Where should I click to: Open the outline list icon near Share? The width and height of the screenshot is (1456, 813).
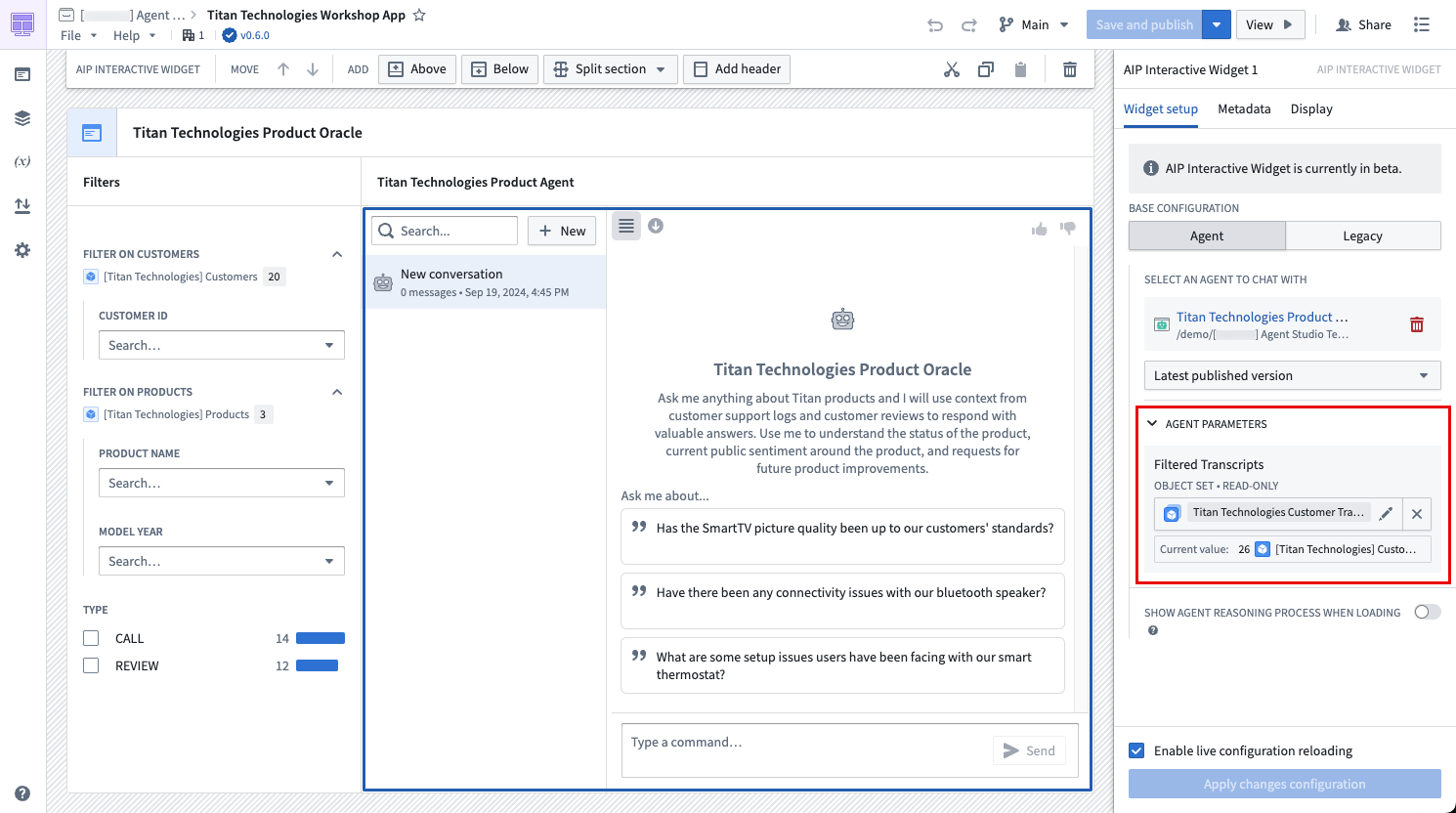coord(1422,24)
